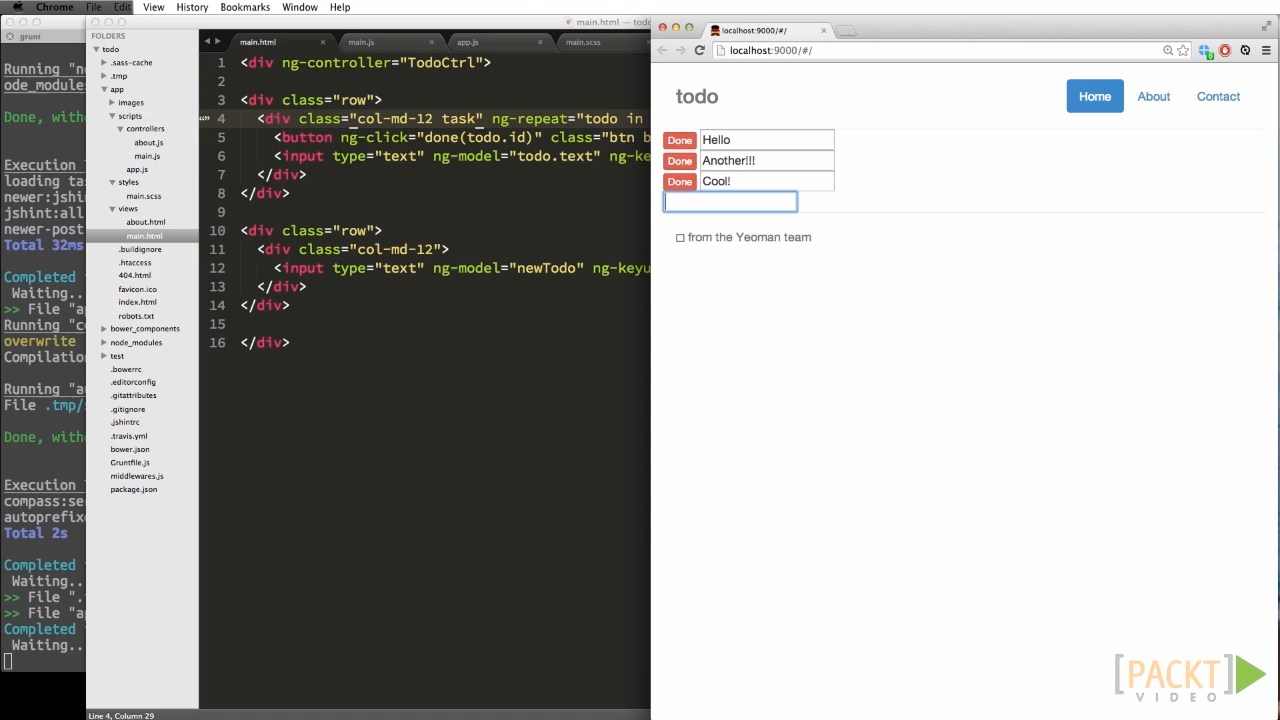Collapse the controllers folder
This screenshot has height=720, width=1280.
[x=120, y=129]
